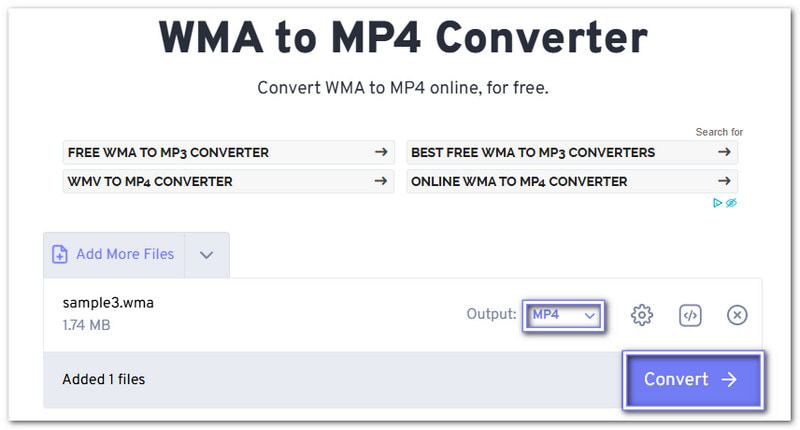Click the arrow beside Free WMA to MP3 Converter
Screen dimensions: 800x430
380,153
